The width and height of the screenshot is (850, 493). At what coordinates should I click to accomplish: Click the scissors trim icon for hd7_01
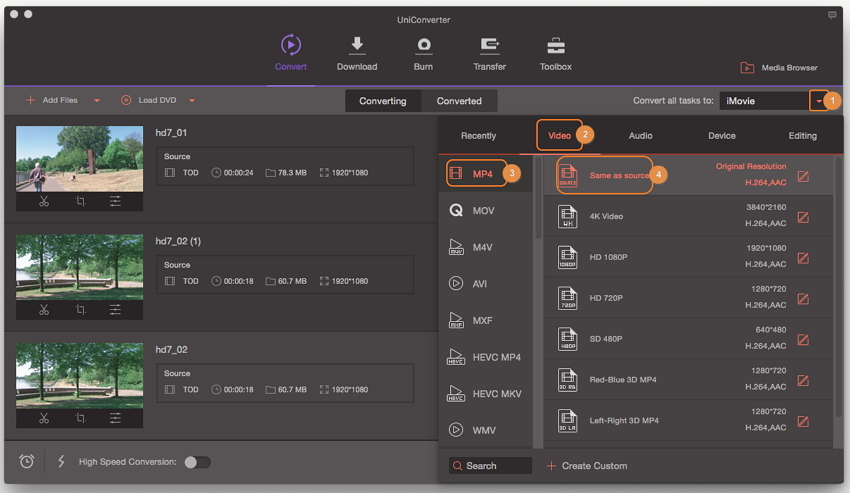click(x=44, y=201)
